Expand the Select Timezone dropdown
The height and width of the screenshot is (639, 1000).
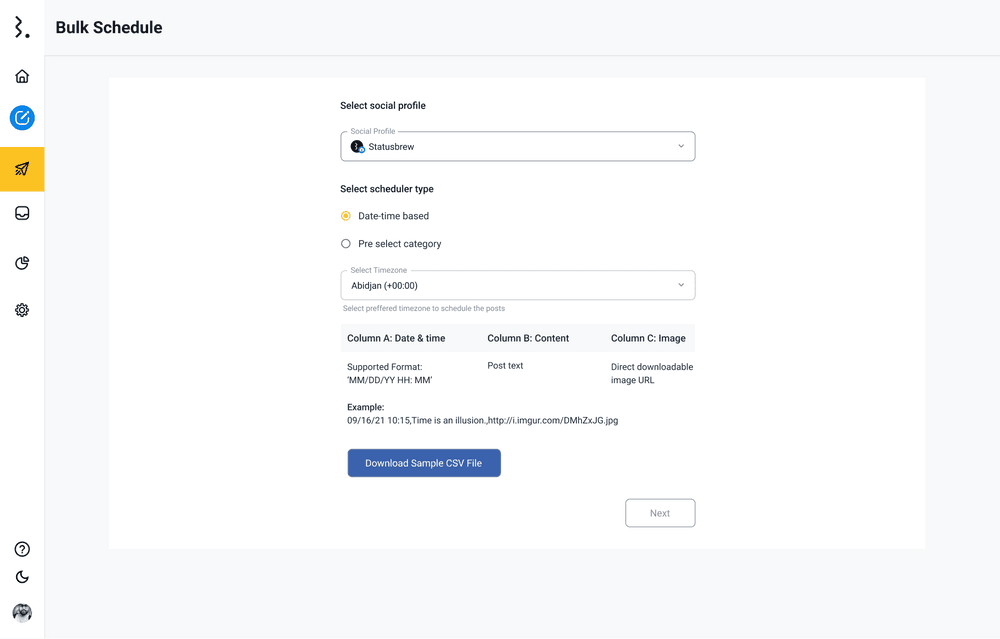click(517, 285)
